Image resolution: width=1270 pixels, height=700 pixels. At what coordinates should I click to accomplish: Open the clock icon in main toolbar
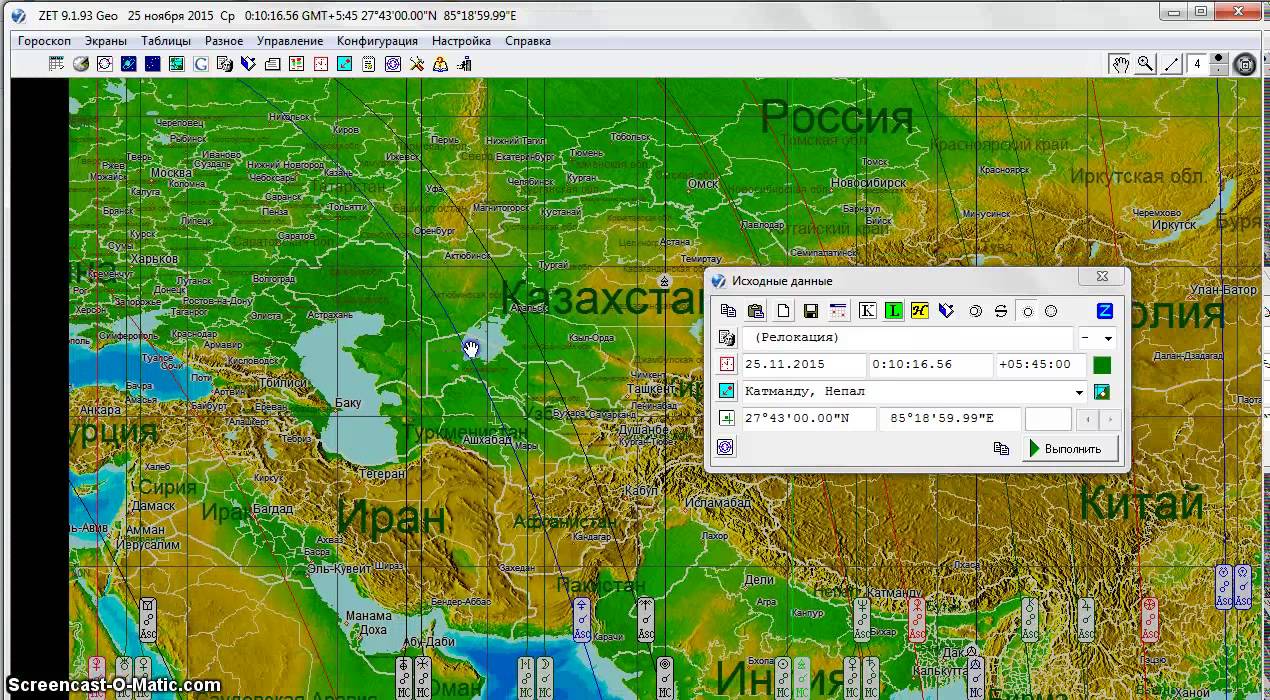[321, 64]
